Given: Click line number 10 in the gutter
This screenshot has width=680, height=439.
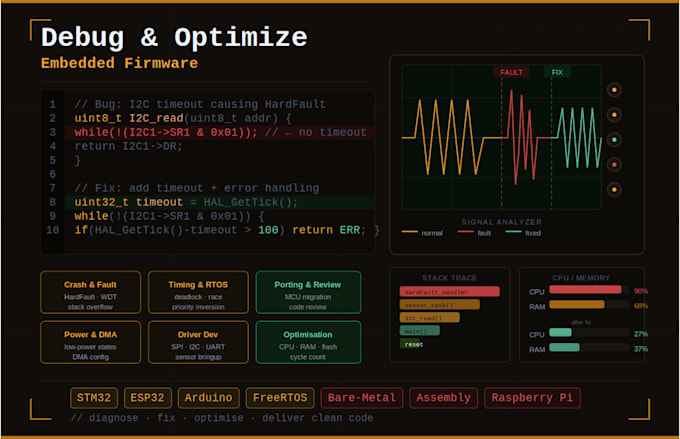Looking at the screenshot, I should click(52, 230).
